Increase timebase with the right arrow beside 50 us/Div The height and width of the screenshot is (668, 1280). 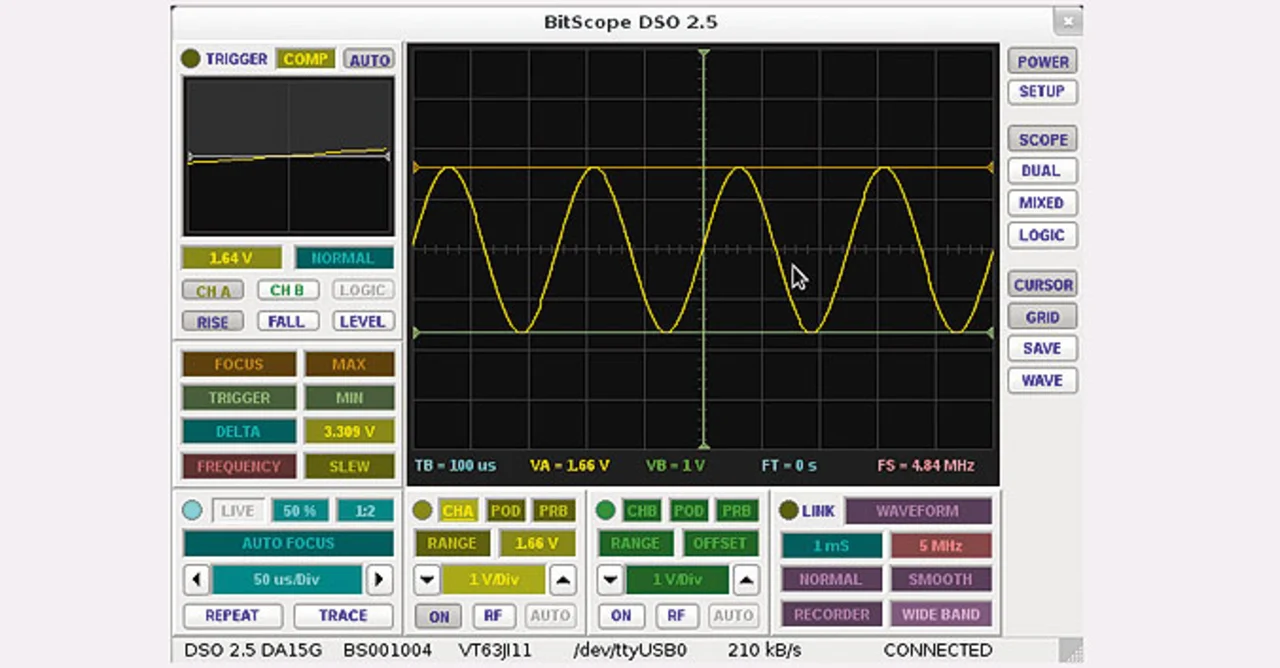tap(378, 579)
